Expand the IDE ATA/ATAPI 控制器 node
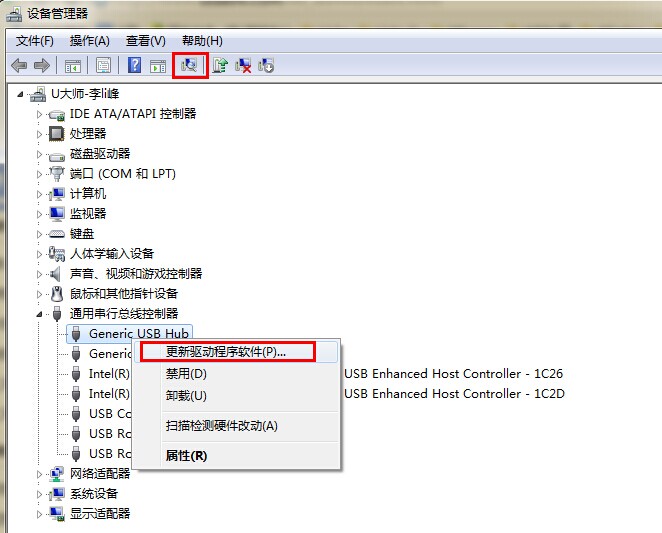This screenshot has height=533, width=662. [x=39, y=114]
